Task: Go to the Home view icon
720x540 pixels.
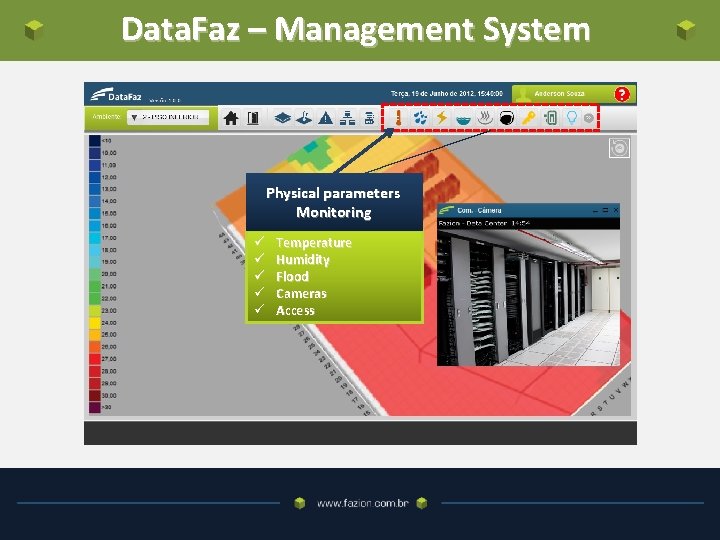Action: point(231,118)
